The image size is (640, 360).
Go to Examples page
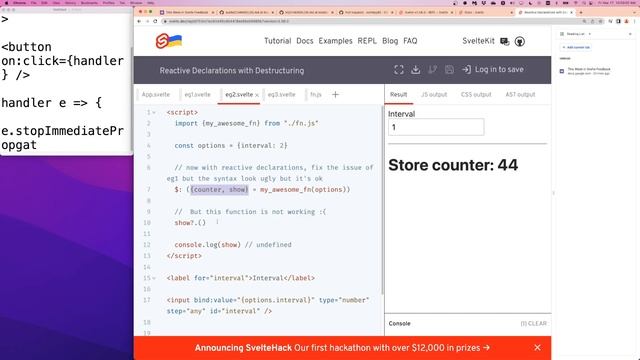(x=335, y=41)
